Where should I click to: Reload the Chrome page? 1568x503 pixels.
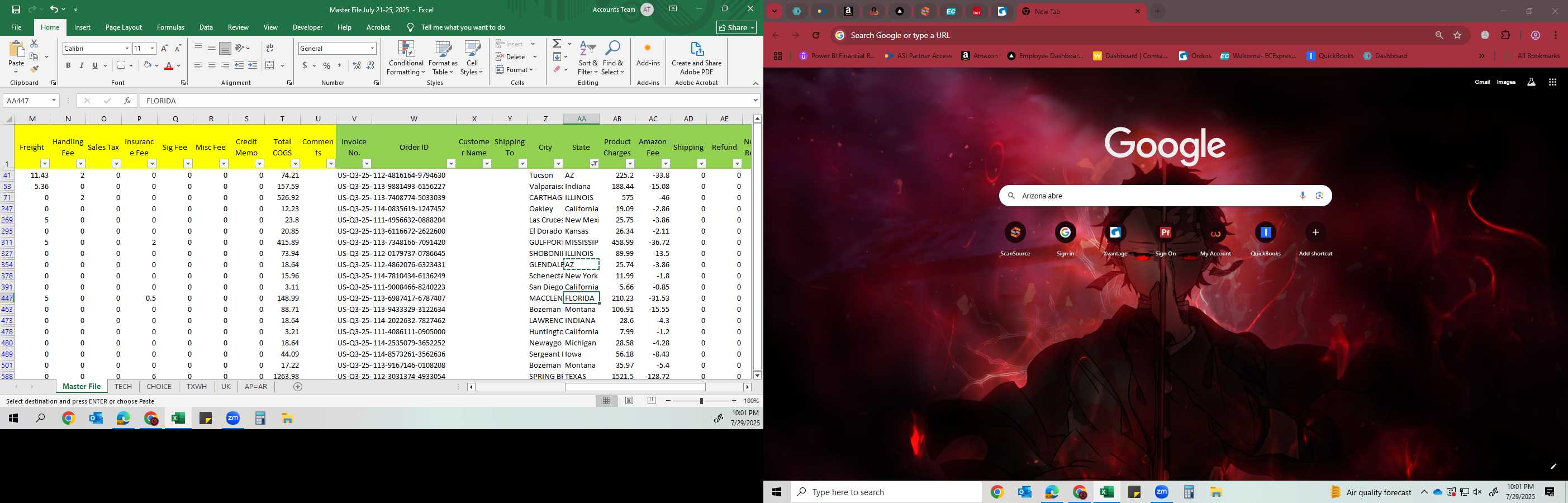[x=816, y=35]
